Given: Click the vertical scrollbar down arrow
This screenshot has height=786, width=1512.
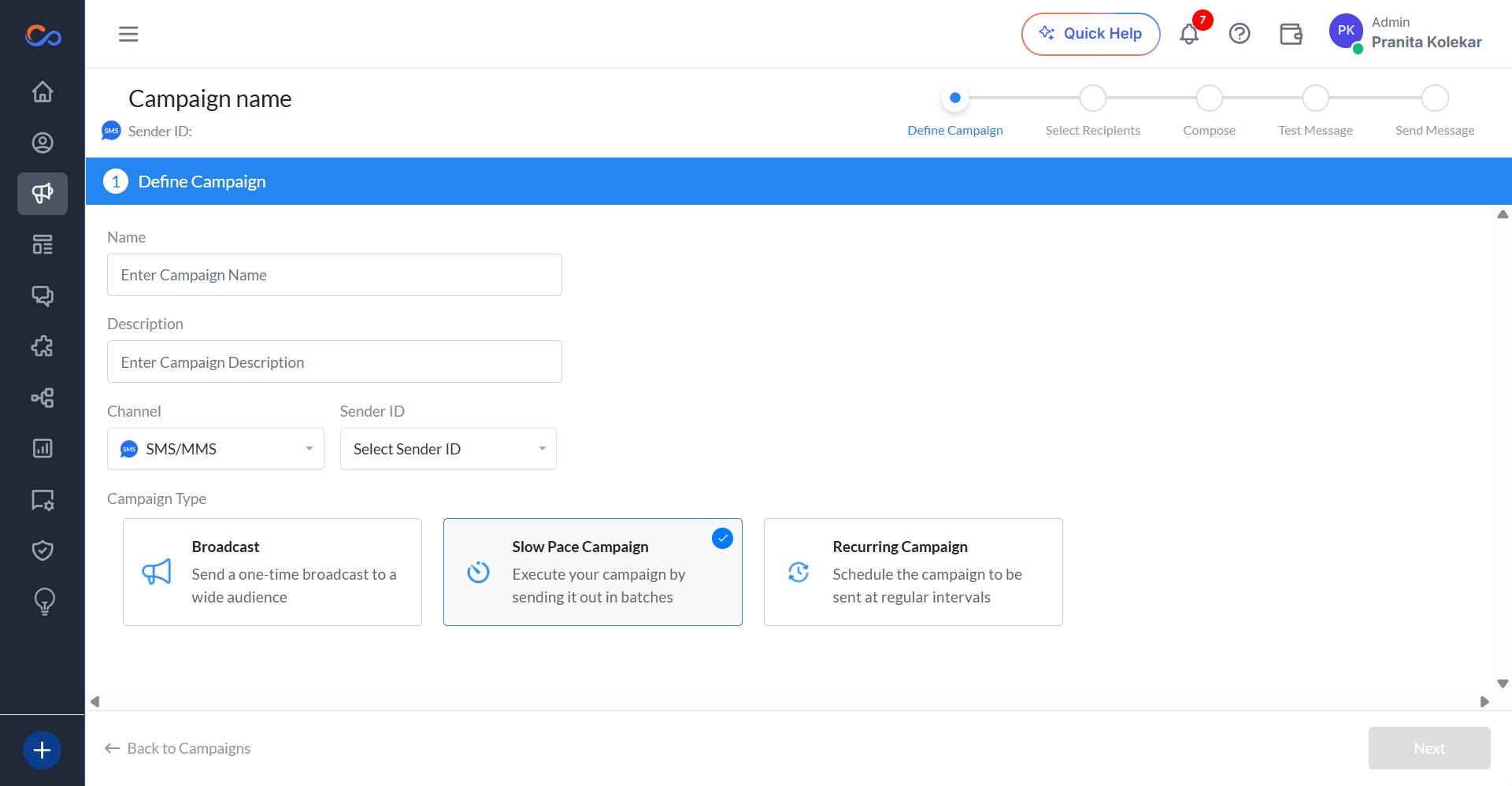Looking at the screenshot, I should [1503, 684].
